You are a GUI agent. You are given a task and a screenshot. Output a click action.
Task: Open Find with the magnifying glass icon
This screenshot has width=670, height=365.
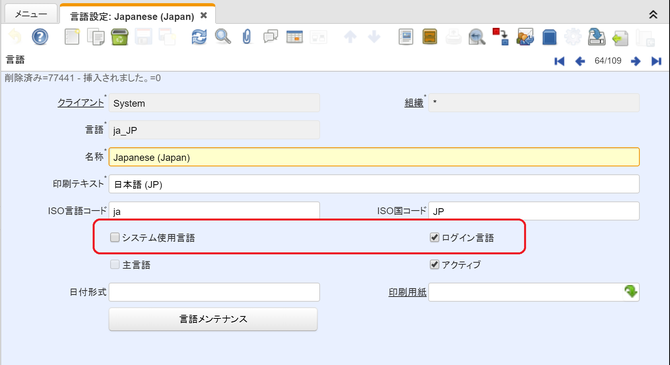point(223,37)
